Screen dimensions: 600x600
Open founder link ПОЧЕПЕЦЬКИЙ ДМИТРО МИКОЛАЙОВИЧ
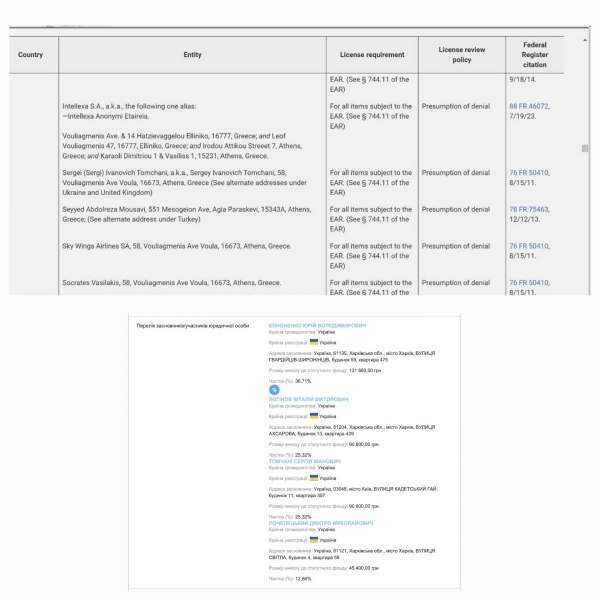[321, 523]
